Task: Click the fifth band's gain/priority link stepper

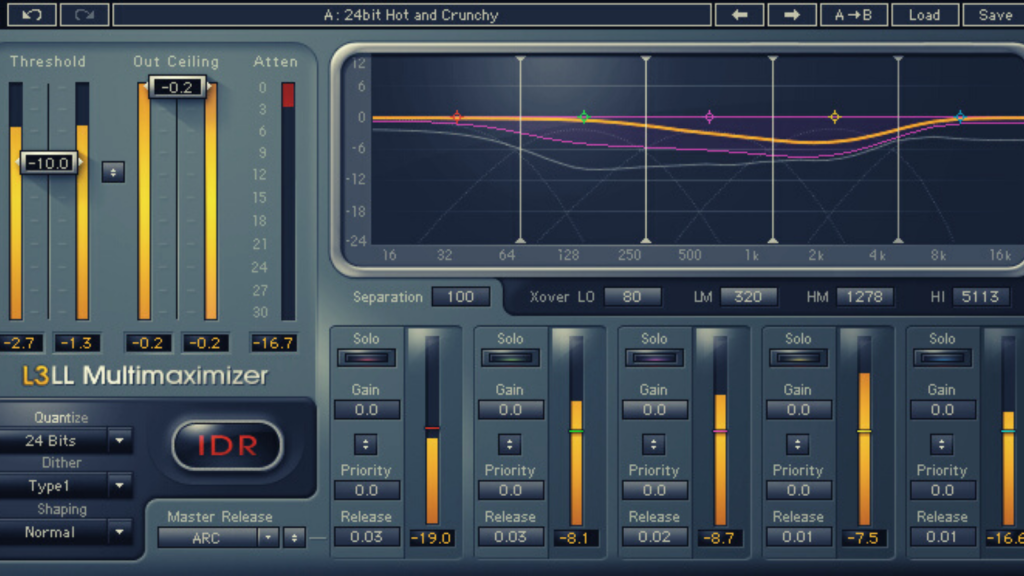Action: pyautogui.click(x=941, y=444)
